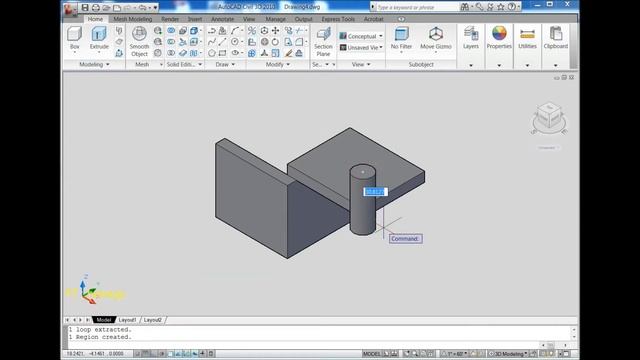Click the Rotate tool in Modify panel
Image resolution: width=640 pixels, height=360 pixels.
[276, 42]
